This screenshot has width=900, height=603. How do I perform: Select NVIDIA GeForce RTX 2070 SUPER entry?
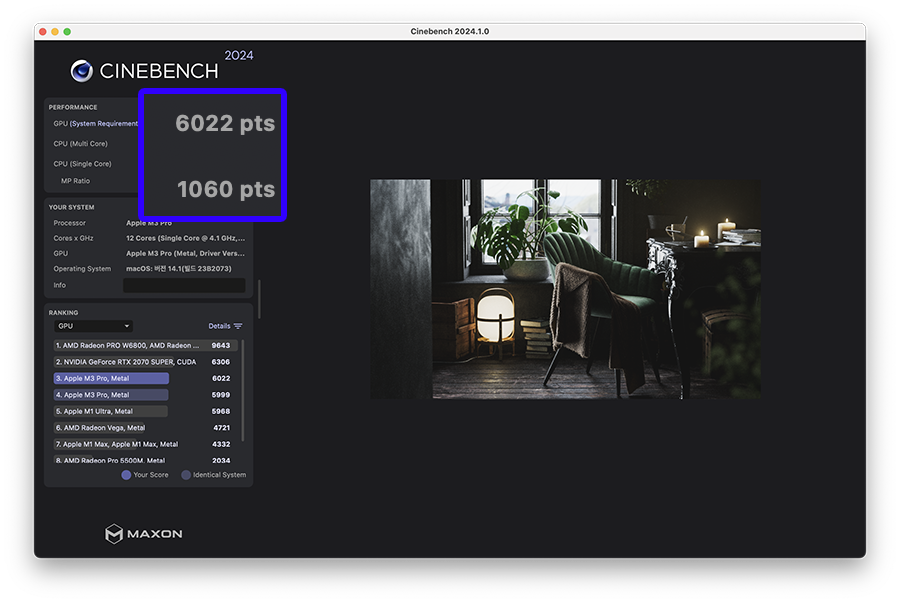click(x=145, y=362)
